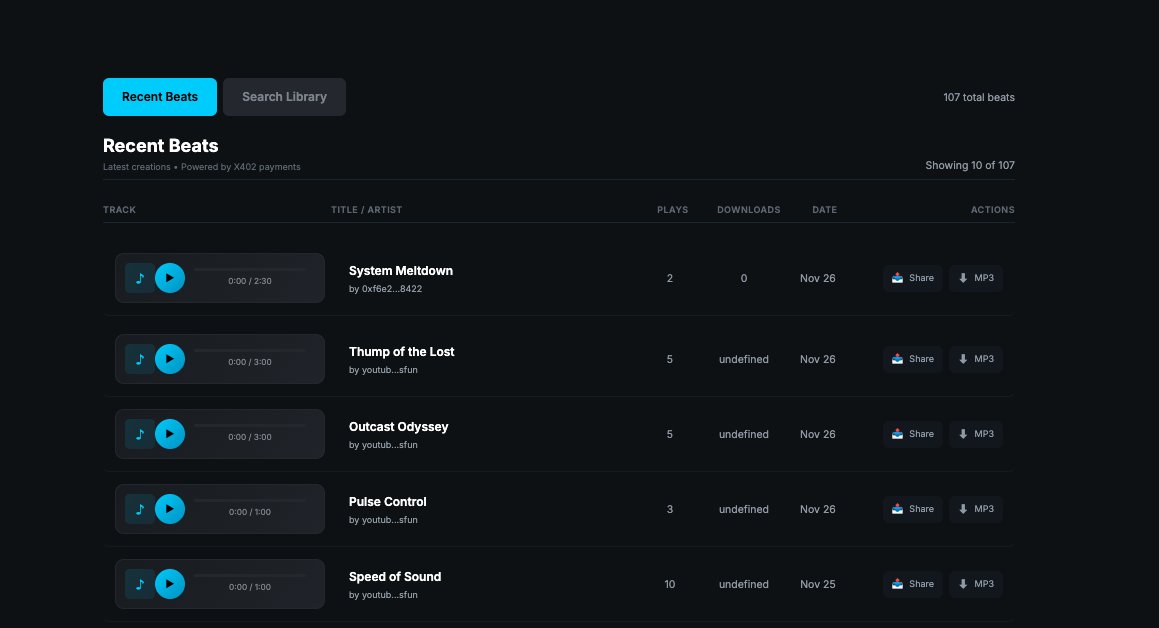The width and height of the screenshot is (1159, 628).
Task: Play the Pulse Control track
Action: pos(170,509)
